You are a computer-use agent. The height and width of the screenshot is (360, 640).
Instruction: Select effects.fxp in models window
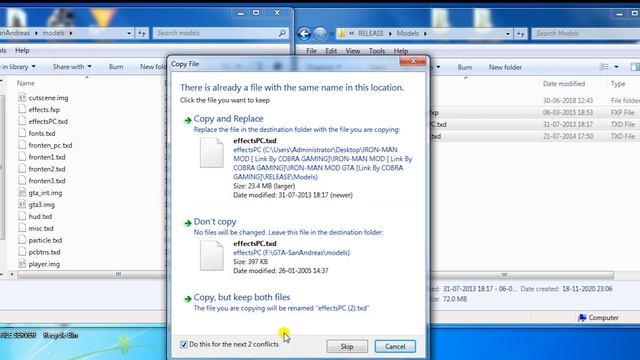click(44, 110)
